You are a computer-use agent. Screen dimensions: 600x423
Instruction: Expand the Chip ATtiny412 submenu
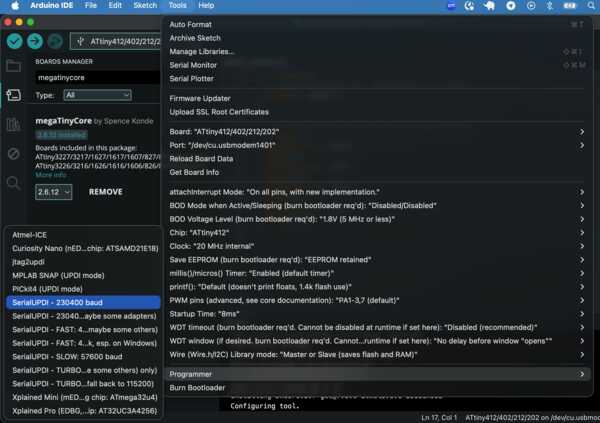coord(377,233)
